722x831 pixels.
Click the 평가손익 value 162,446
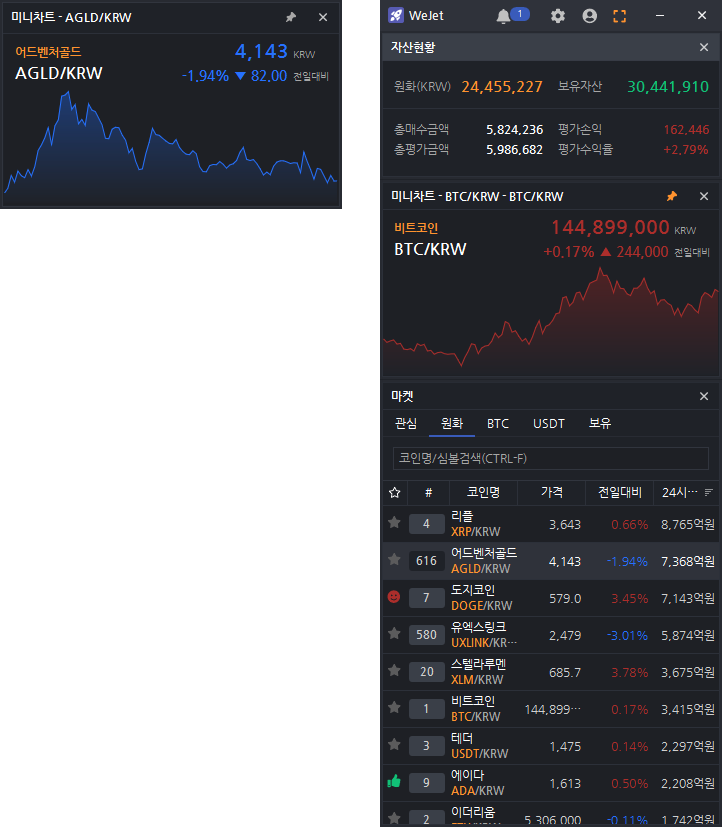(x=686, y=130)
